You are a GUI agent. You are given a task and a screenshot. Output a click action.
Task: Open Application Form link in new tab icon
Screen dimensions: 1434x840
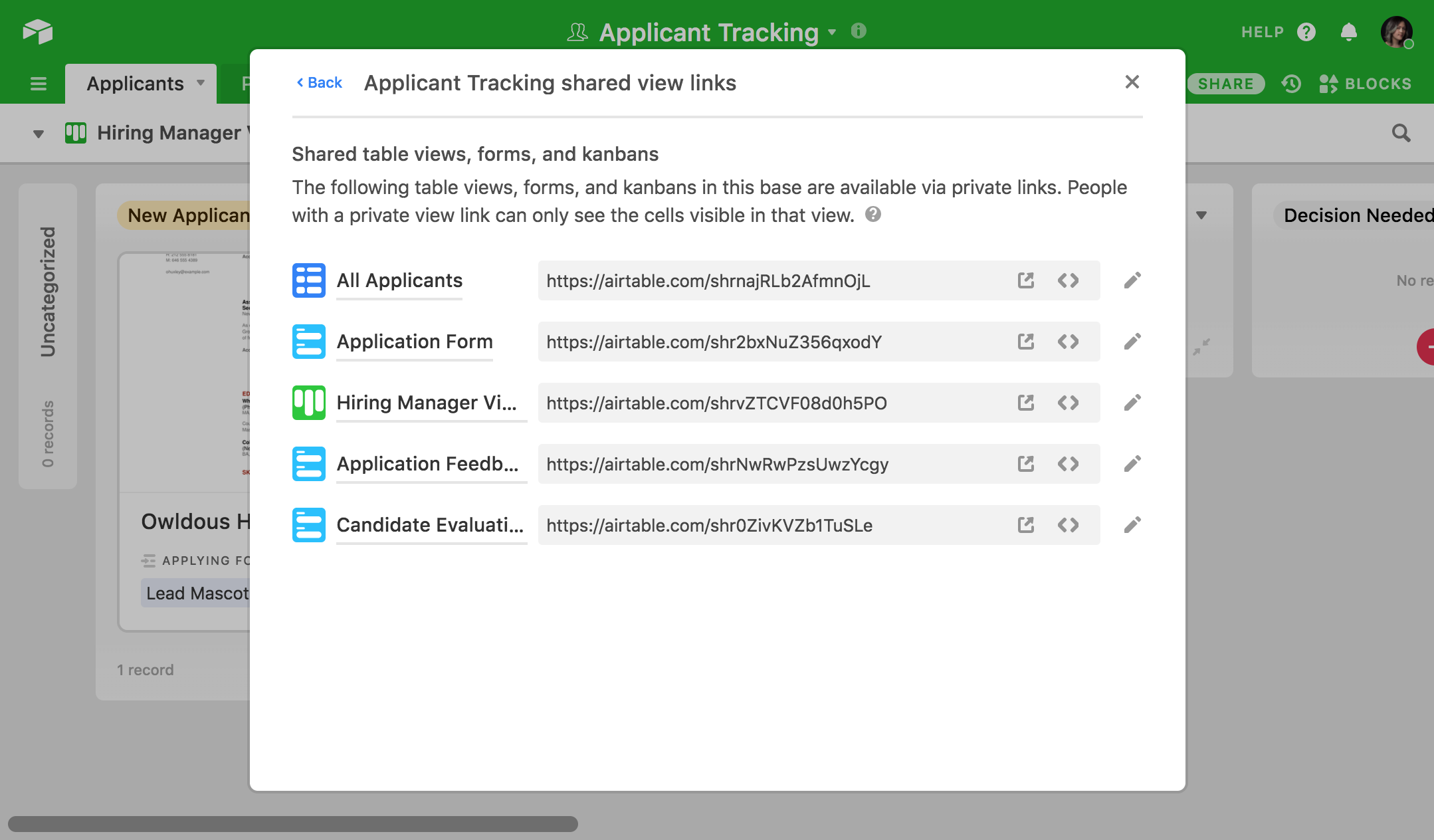click(x=1026, y=342)
